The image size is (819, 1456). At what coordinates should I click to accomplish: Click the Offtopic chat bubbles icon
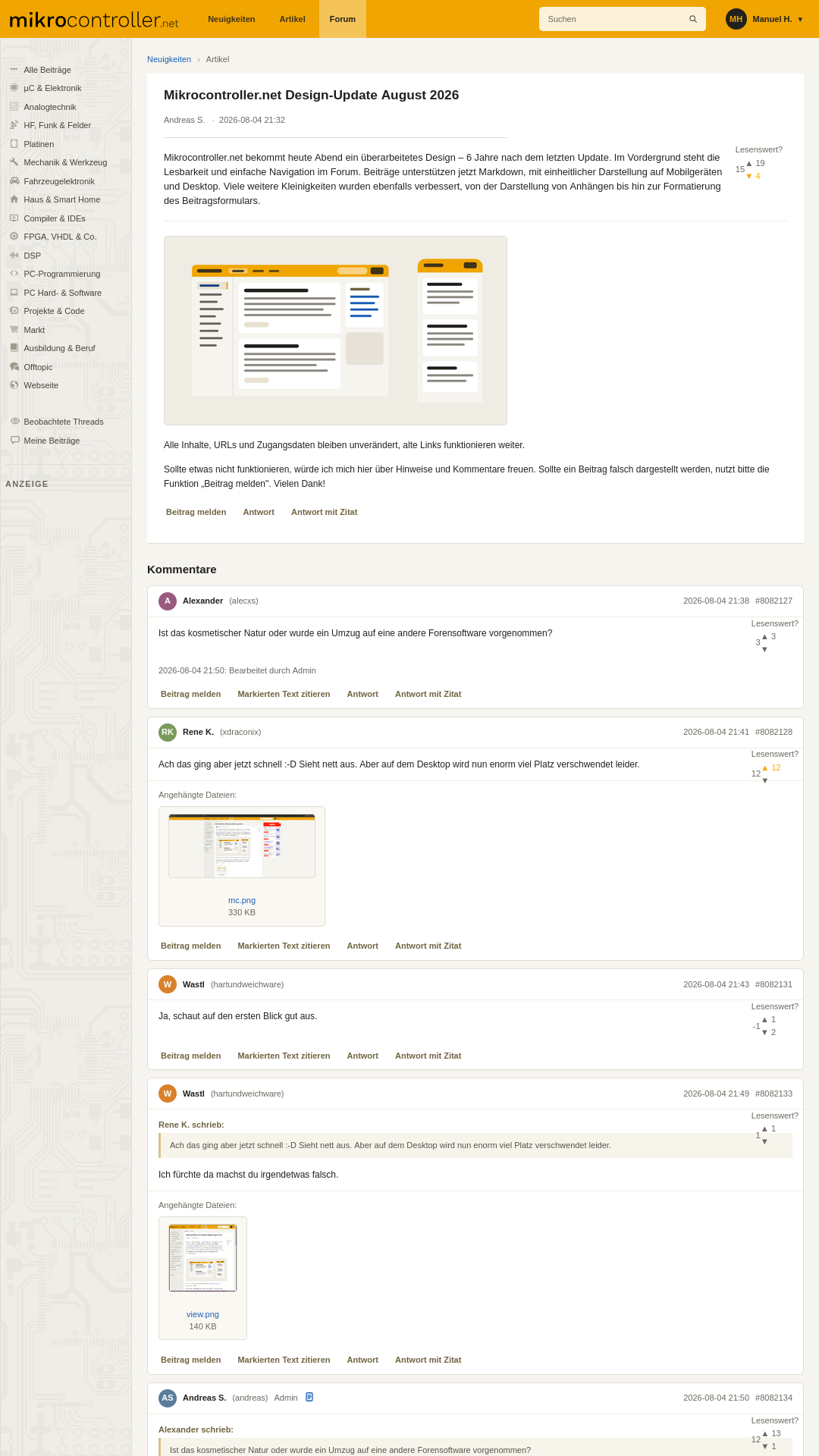[14, 367]
